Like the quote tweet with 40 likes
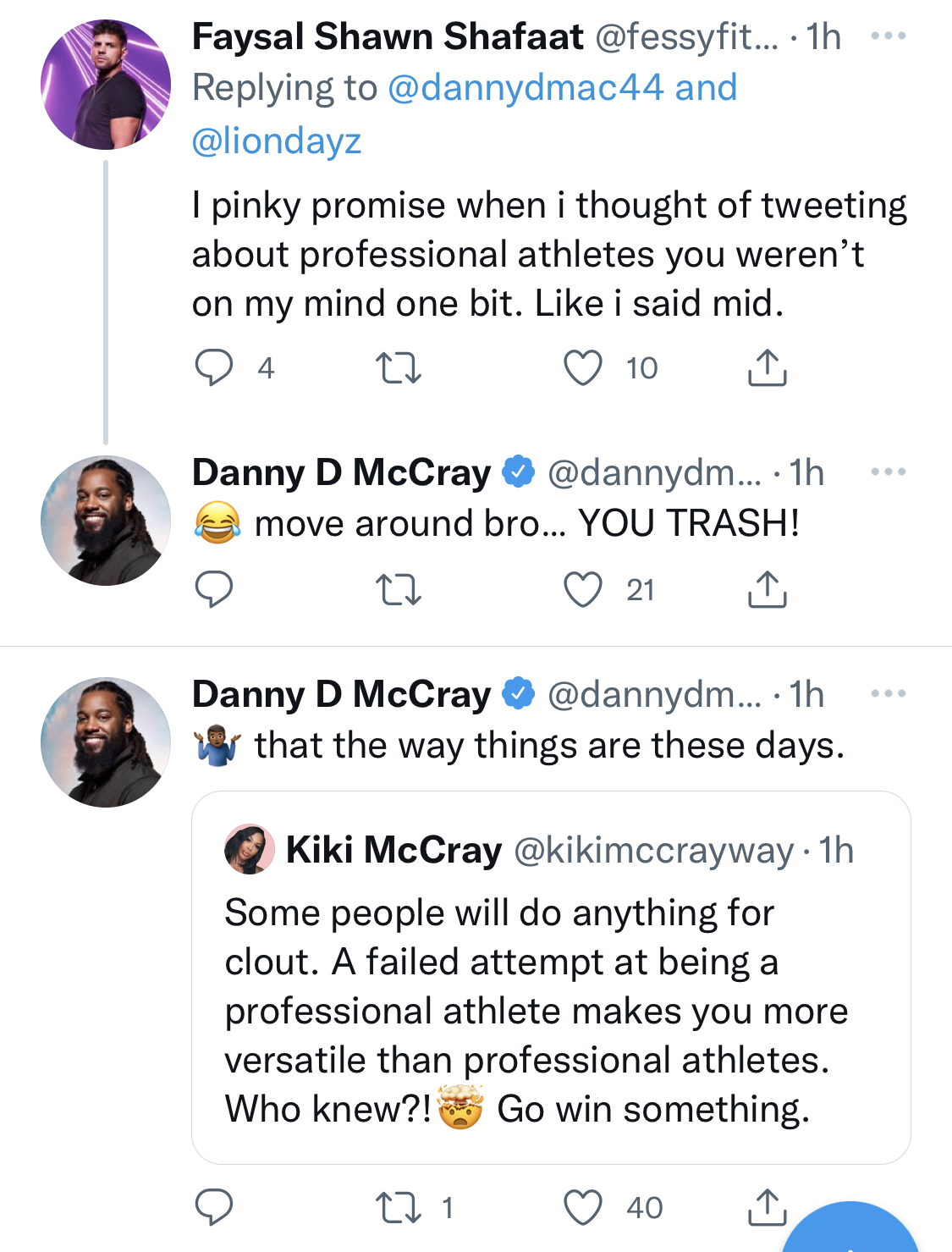The width and height of the screenshot is (952, 1252). (583, 1207)
